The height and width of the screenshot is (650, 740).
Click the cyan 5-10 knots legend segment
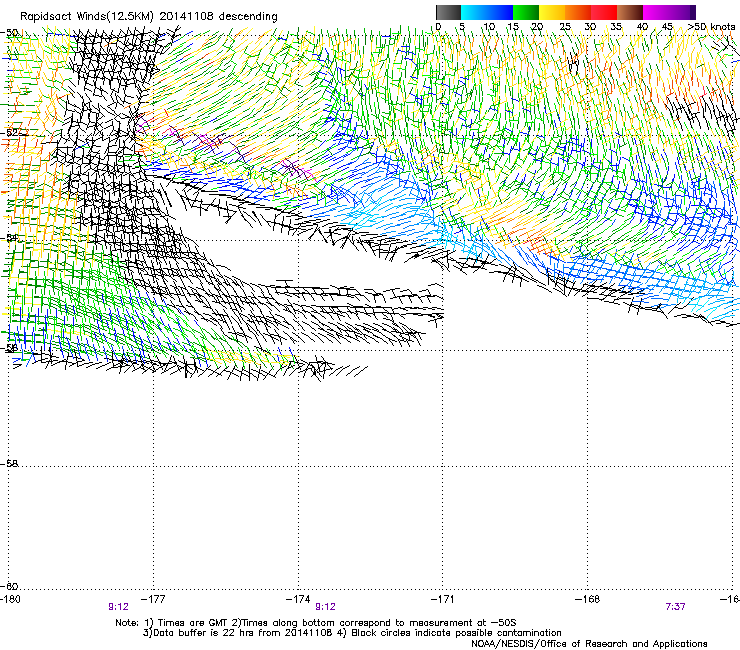pos(473,12)
